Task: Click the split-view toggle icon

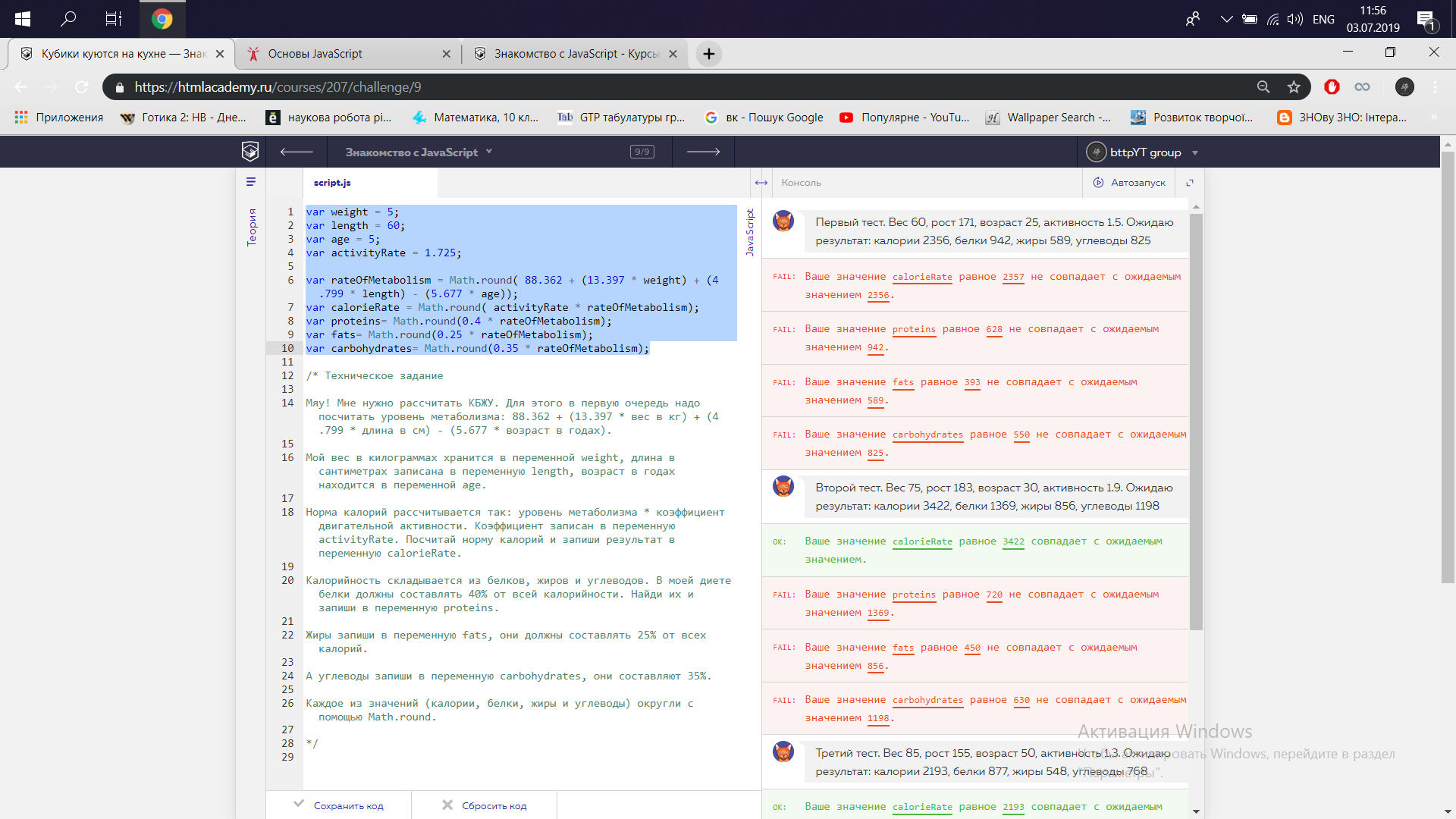Action: [x=761, y=181]
